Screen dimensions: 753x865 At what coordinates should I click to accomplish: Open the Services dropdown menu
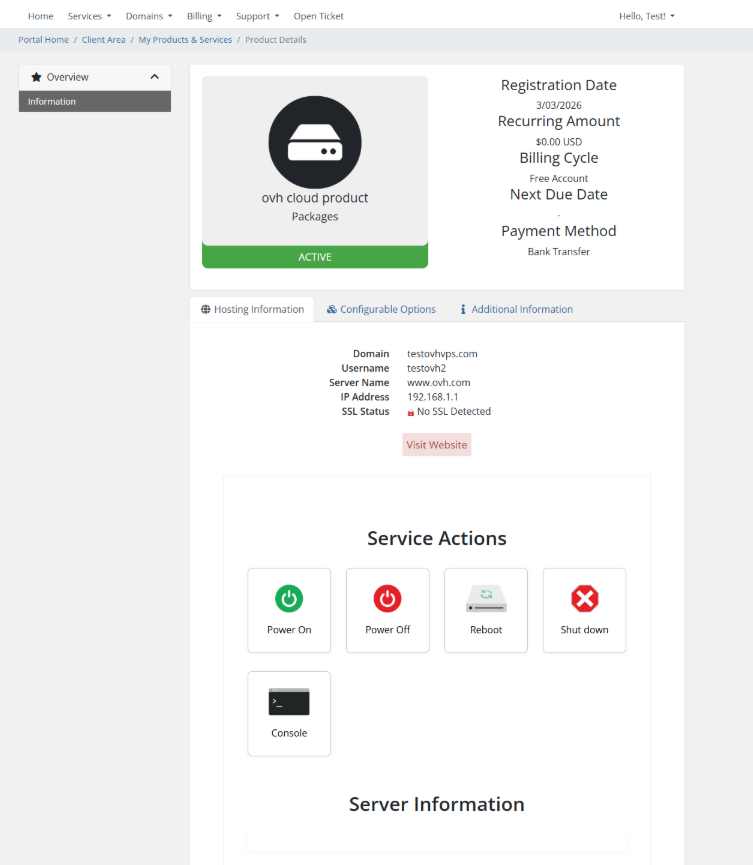[x=89, y=16]
